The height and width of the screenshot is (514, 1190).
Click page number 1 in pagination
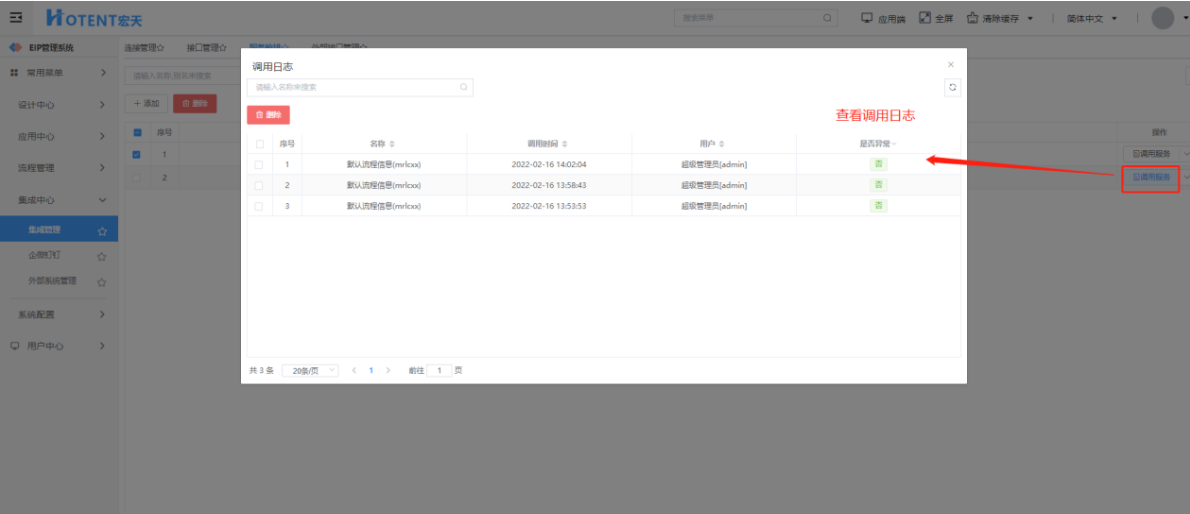point(371,371)
